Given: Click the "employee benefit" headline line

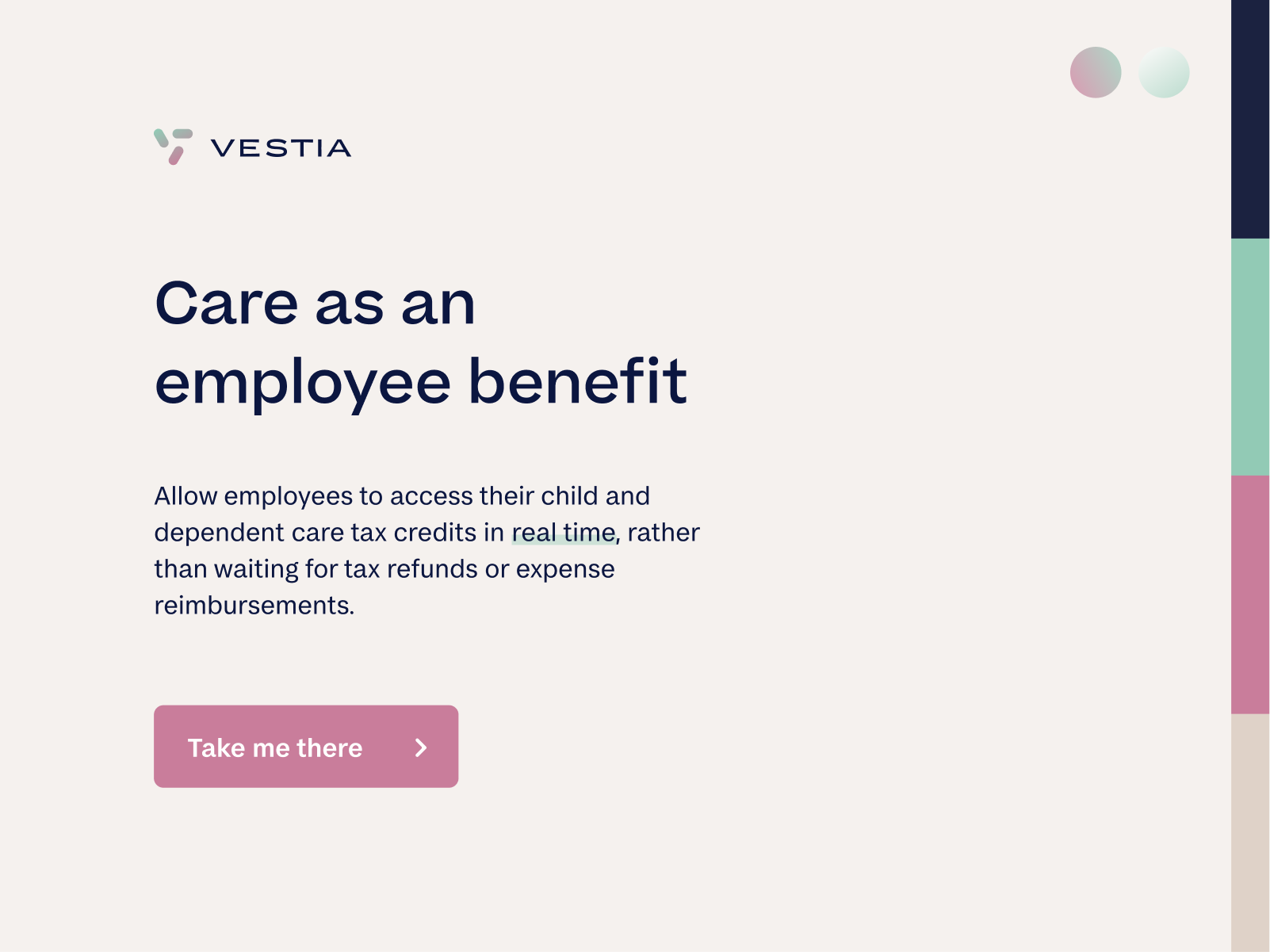Looking at the screenshot, I should [x=420, y=382].
